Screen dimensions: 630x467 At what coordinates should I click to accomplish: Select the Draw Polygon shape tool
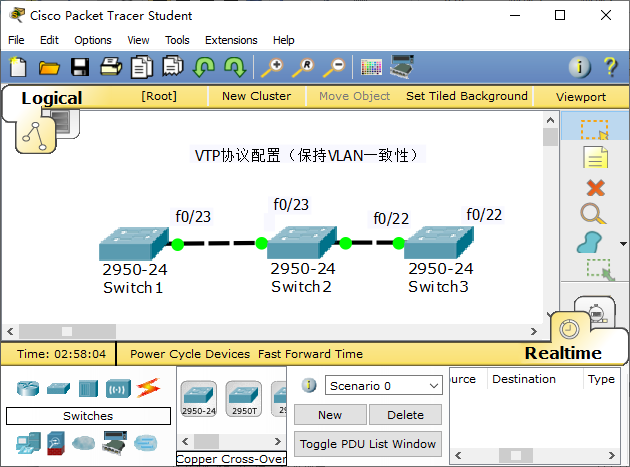click(589, 243)
